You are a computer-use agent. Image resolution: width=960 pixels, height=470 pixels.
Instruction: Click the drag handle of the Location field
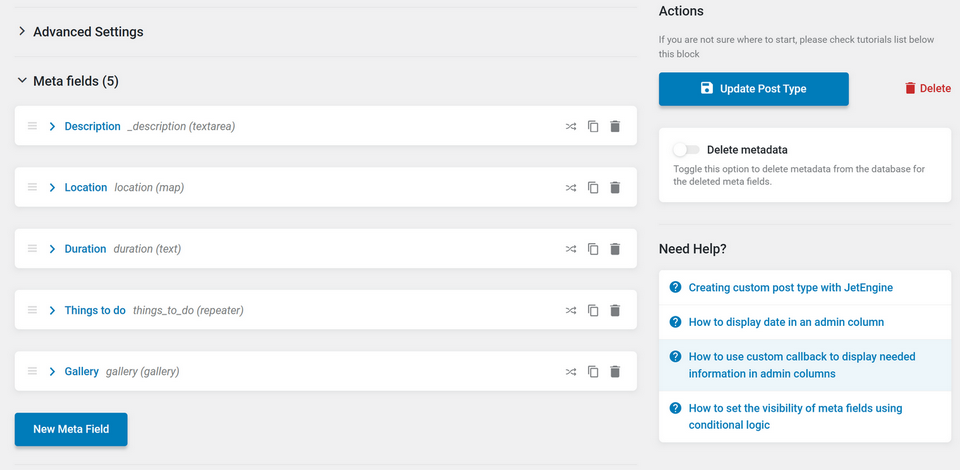(32, 187)
